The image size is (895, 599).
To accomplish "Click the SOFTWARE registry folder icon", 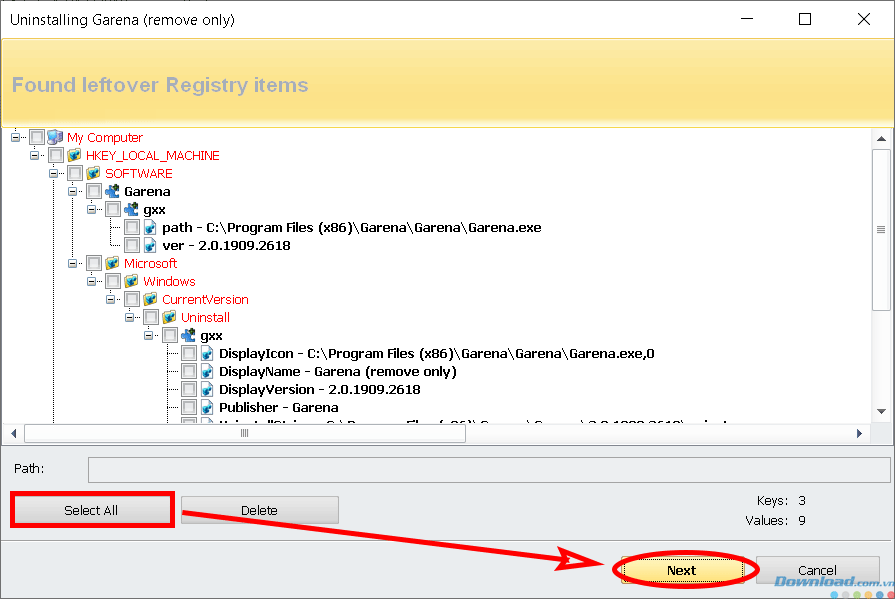I will tap(94, 173).
